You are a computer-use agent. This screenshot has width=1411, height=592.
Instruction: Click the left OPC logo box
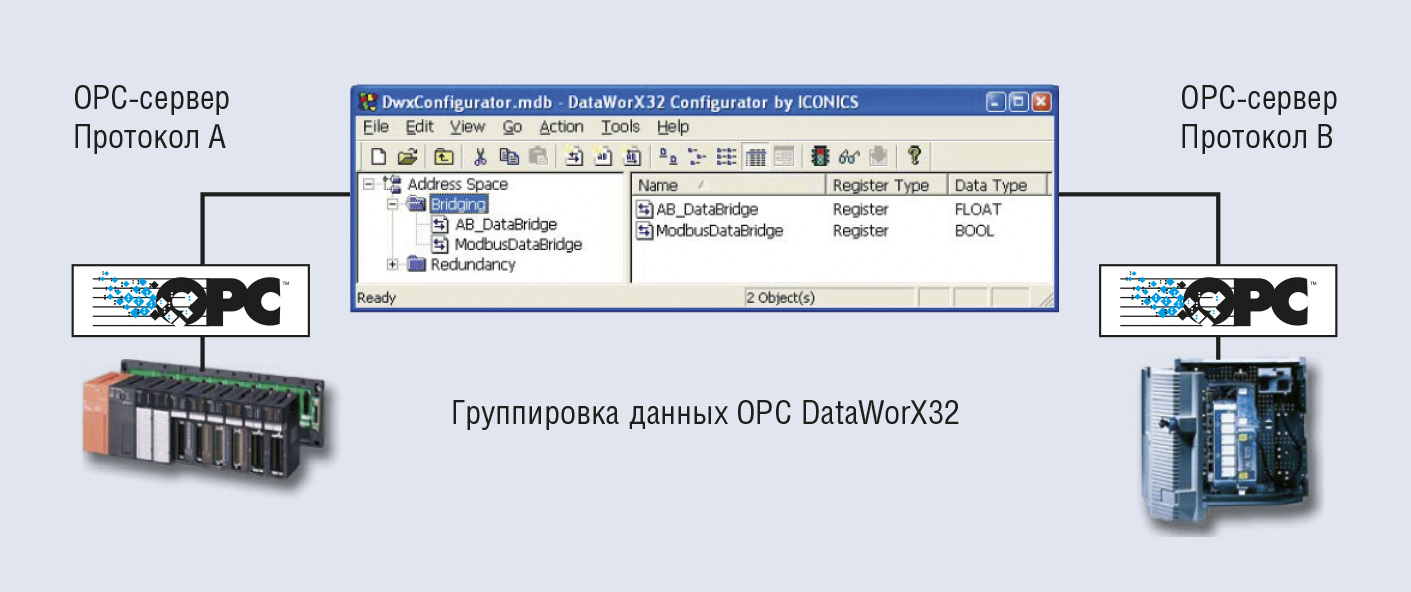coord(191,300)
